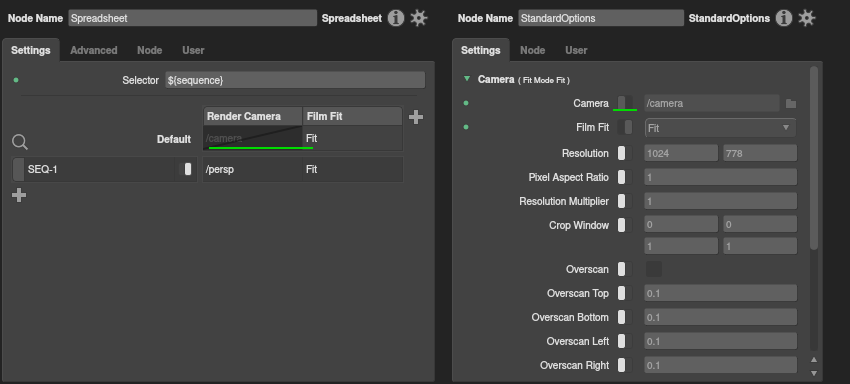850x384 pixels.
Task: Add a new row below SEQ-1
Action: (19, 195)
